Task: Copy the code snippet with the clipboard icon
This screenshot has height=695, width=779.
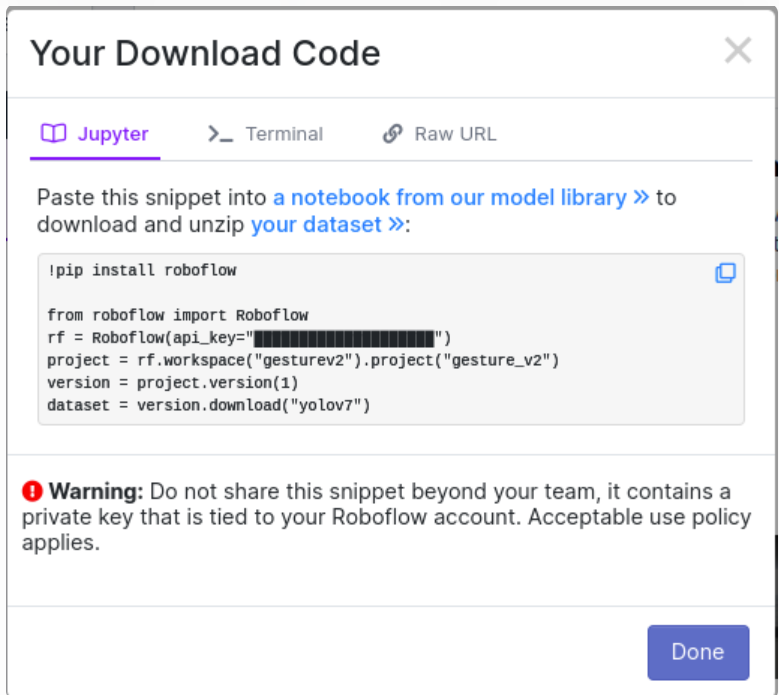Action: click(x=725, y=273)
